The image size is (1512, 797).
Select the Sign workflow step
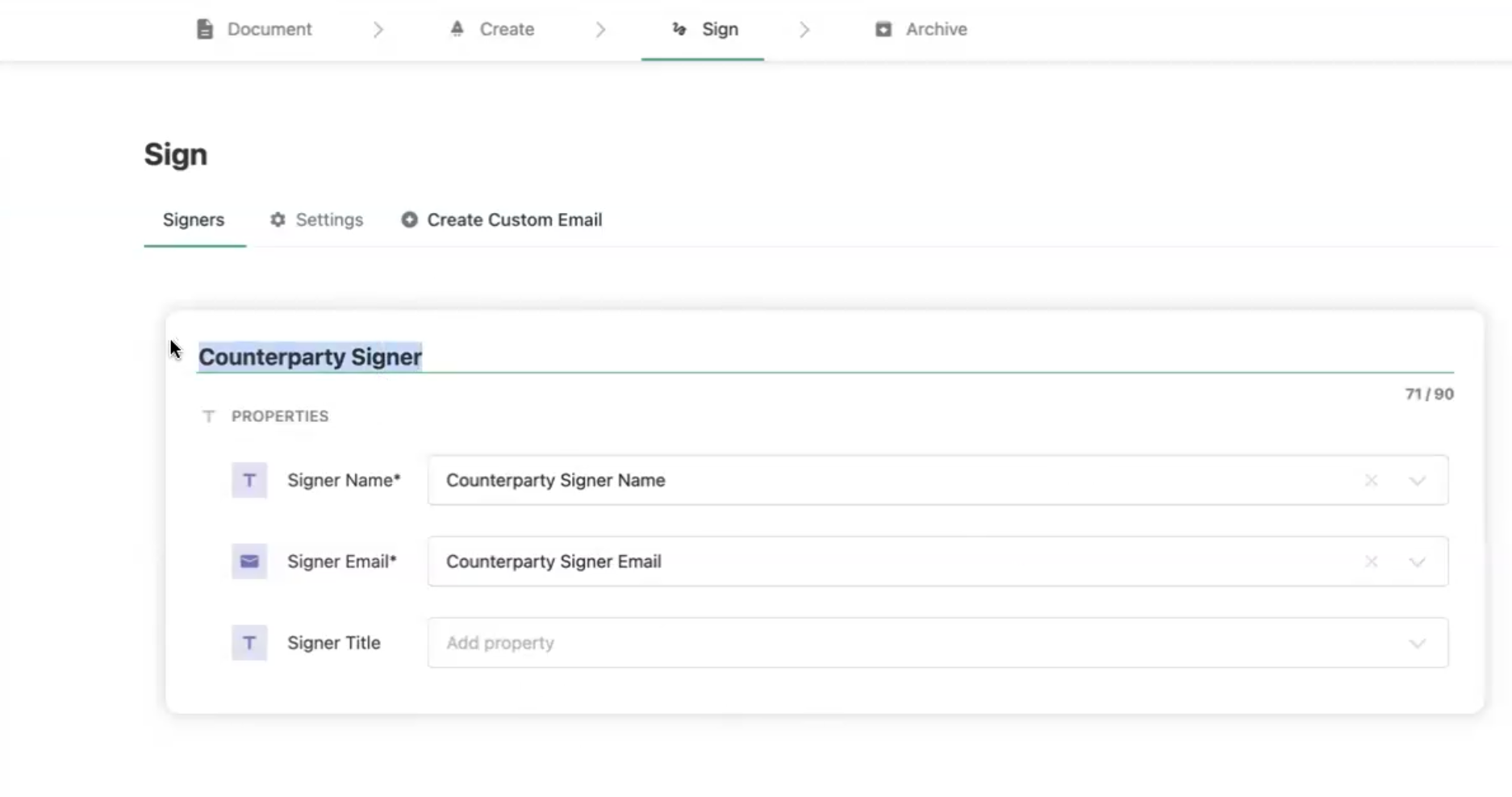click(704, 29)
